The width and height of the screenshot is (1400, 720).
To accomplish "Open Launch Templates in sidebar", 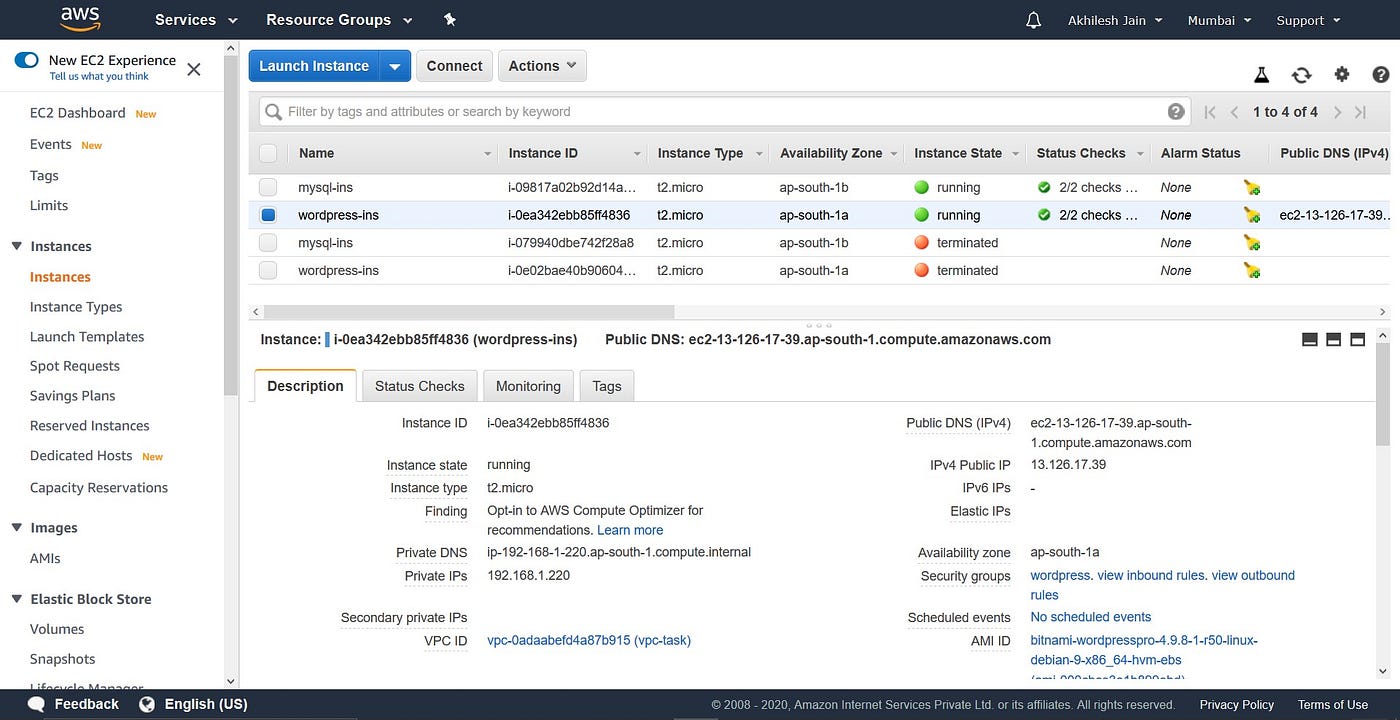I will coord(87,337).
